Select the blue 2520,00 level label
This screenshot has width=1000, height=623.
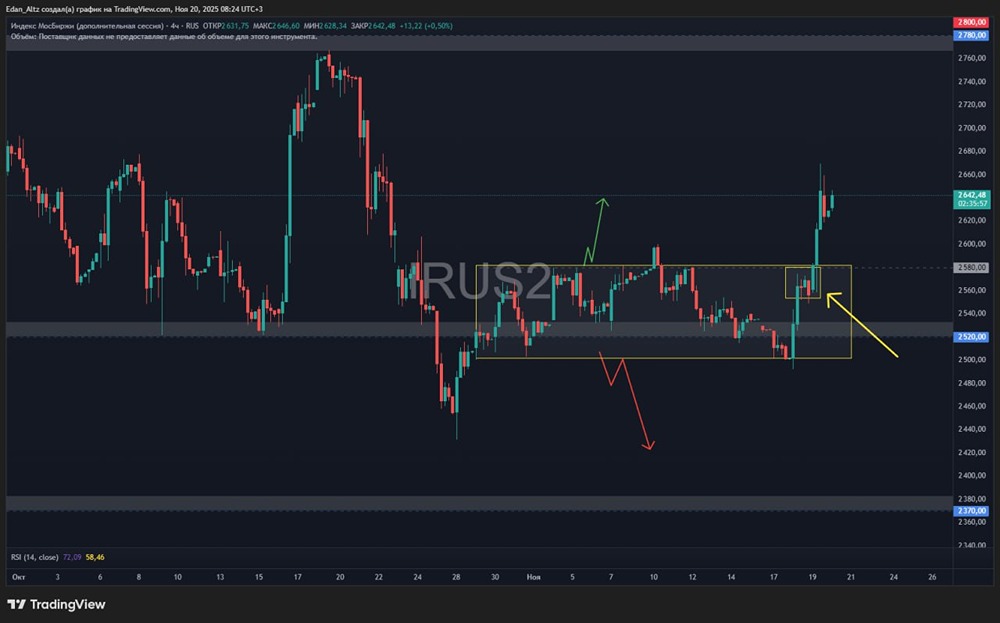point(971,337)
